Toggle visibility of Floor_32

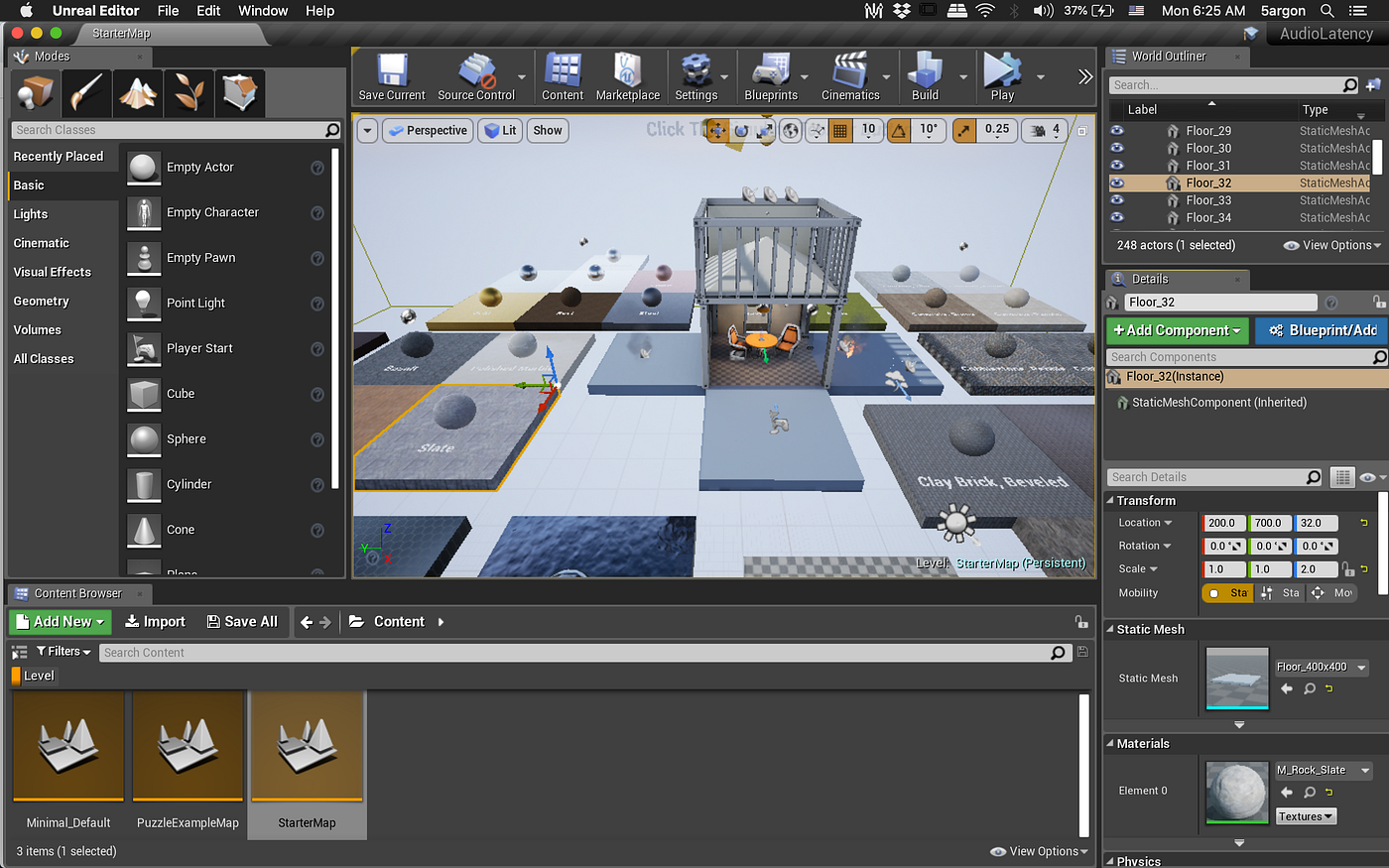tap(1117, 183)
